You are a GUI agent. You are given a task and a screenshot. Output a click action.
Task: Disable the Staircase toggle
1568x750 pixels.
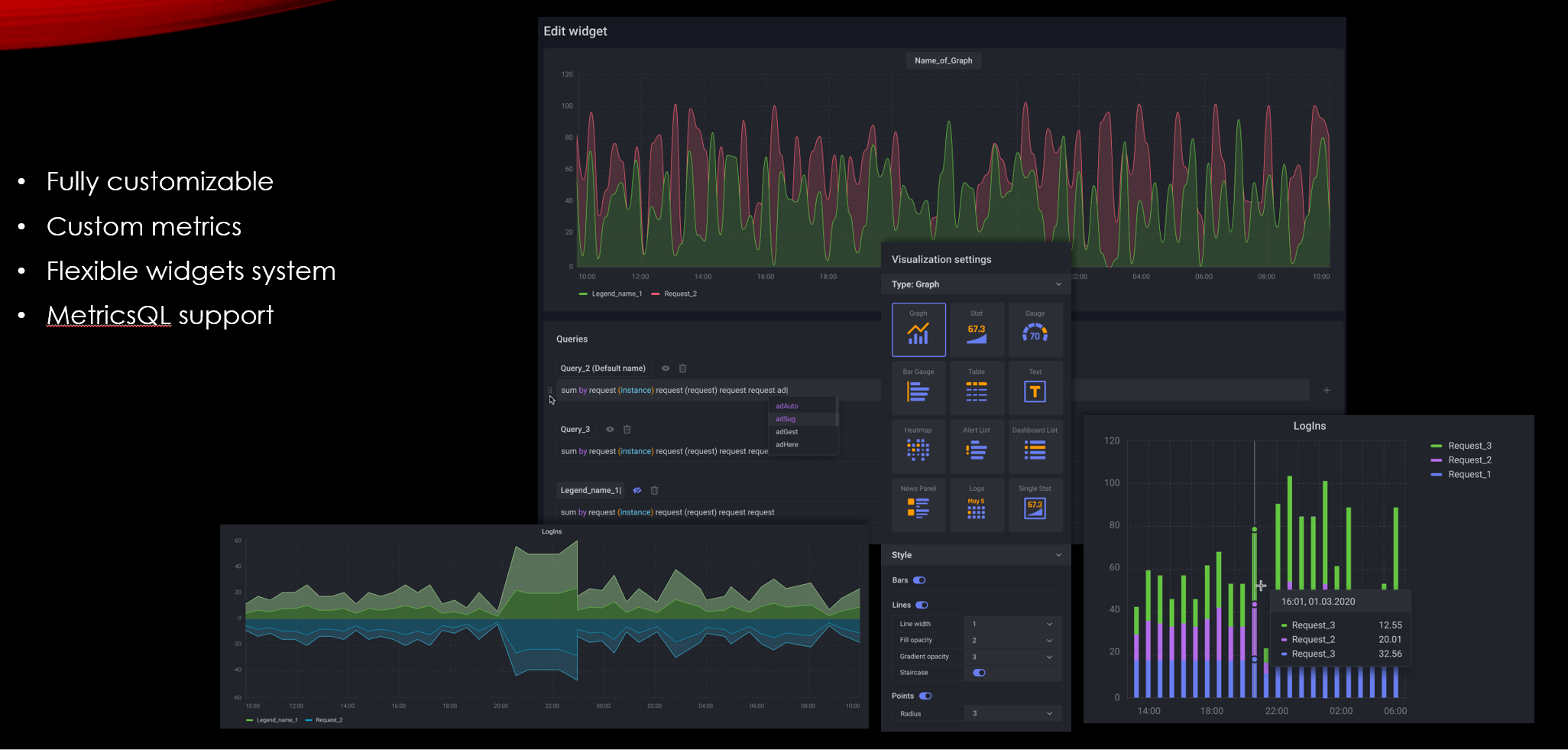click(x=979, y=673)
